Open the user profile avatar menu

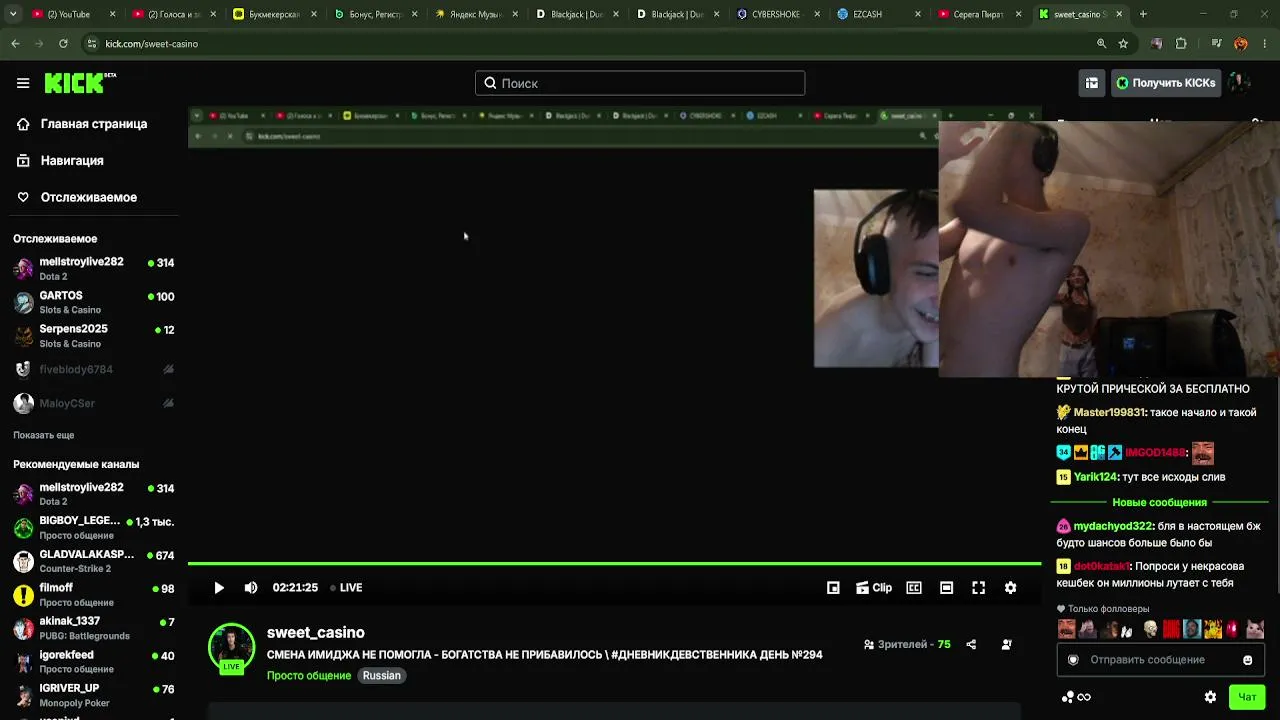pyautogui.click(x=1240, y=83)
